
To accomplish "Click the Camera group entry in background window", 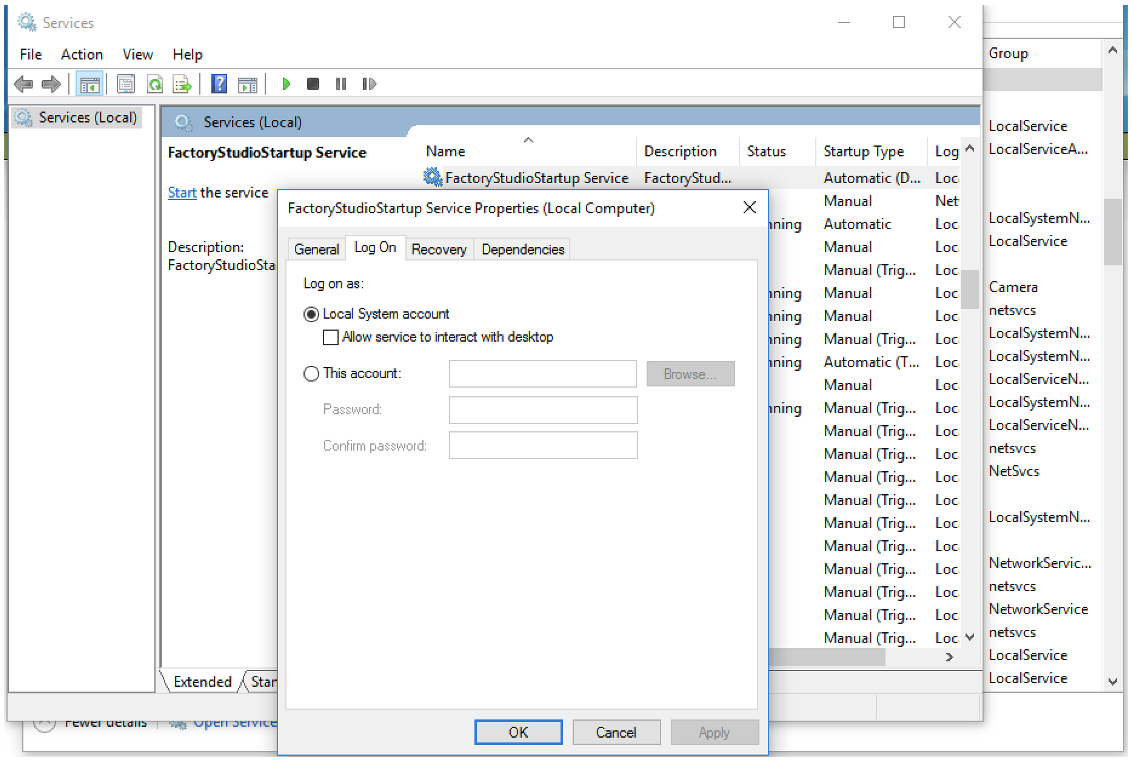I will pyautogui.click(x=1013, y=287).
